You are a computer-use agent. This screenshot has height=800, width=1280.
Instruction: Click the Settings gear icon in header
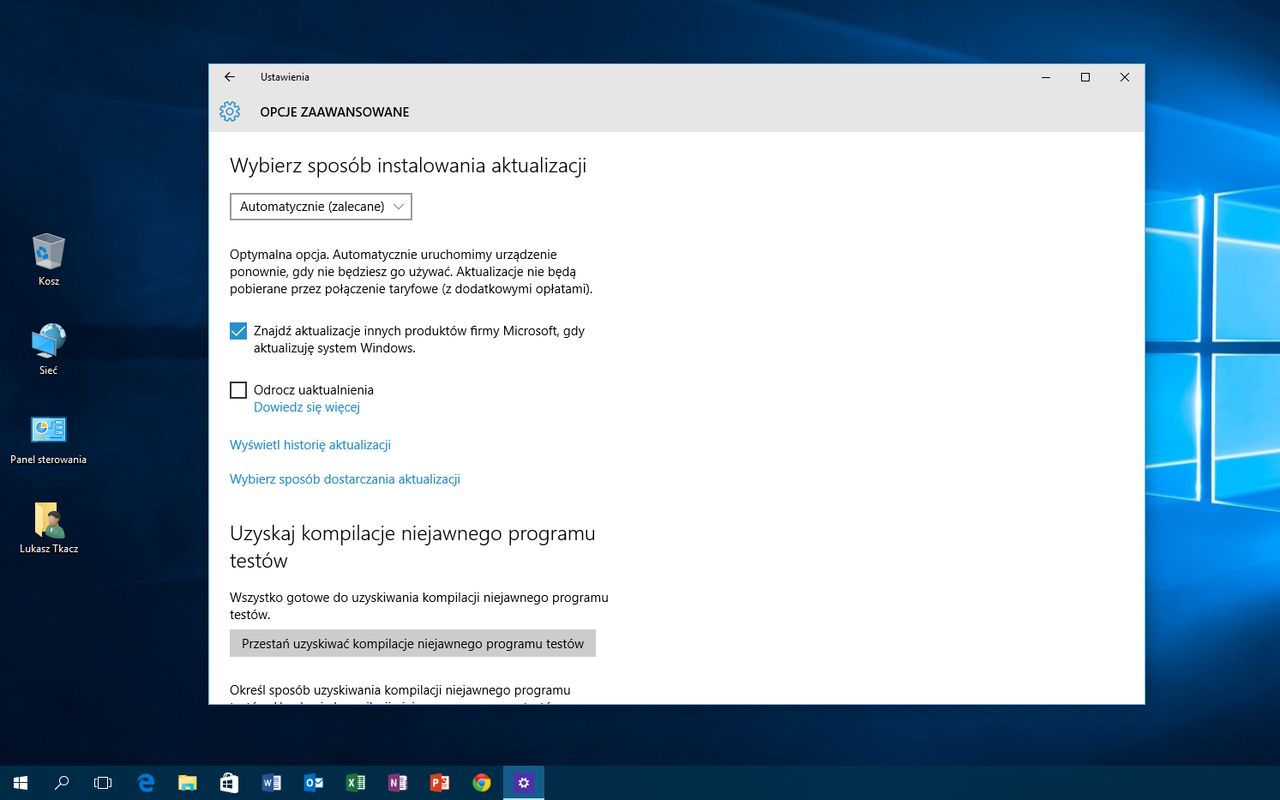pyautogui.click(x=230, y=111)
